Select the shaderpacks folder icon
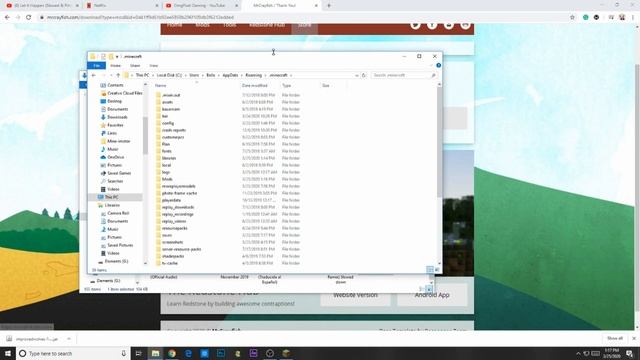This screenshot has height=360, width=640. point(158,256)
